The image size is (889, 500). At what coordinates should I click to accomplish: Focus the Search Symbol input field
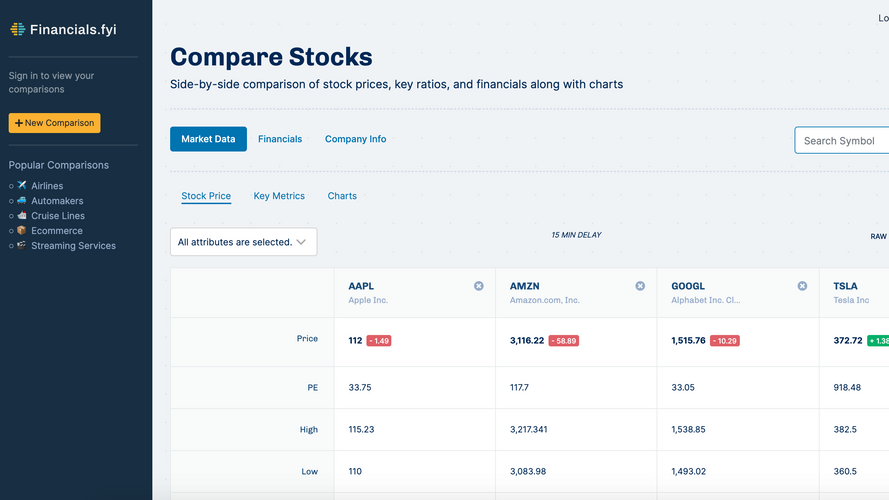(841, 141)
